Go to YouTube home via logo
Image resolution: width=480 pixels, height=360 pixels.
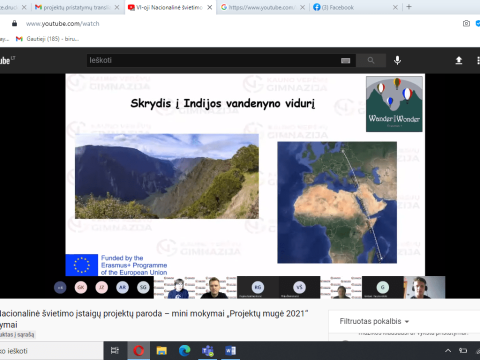coord(7,60)
